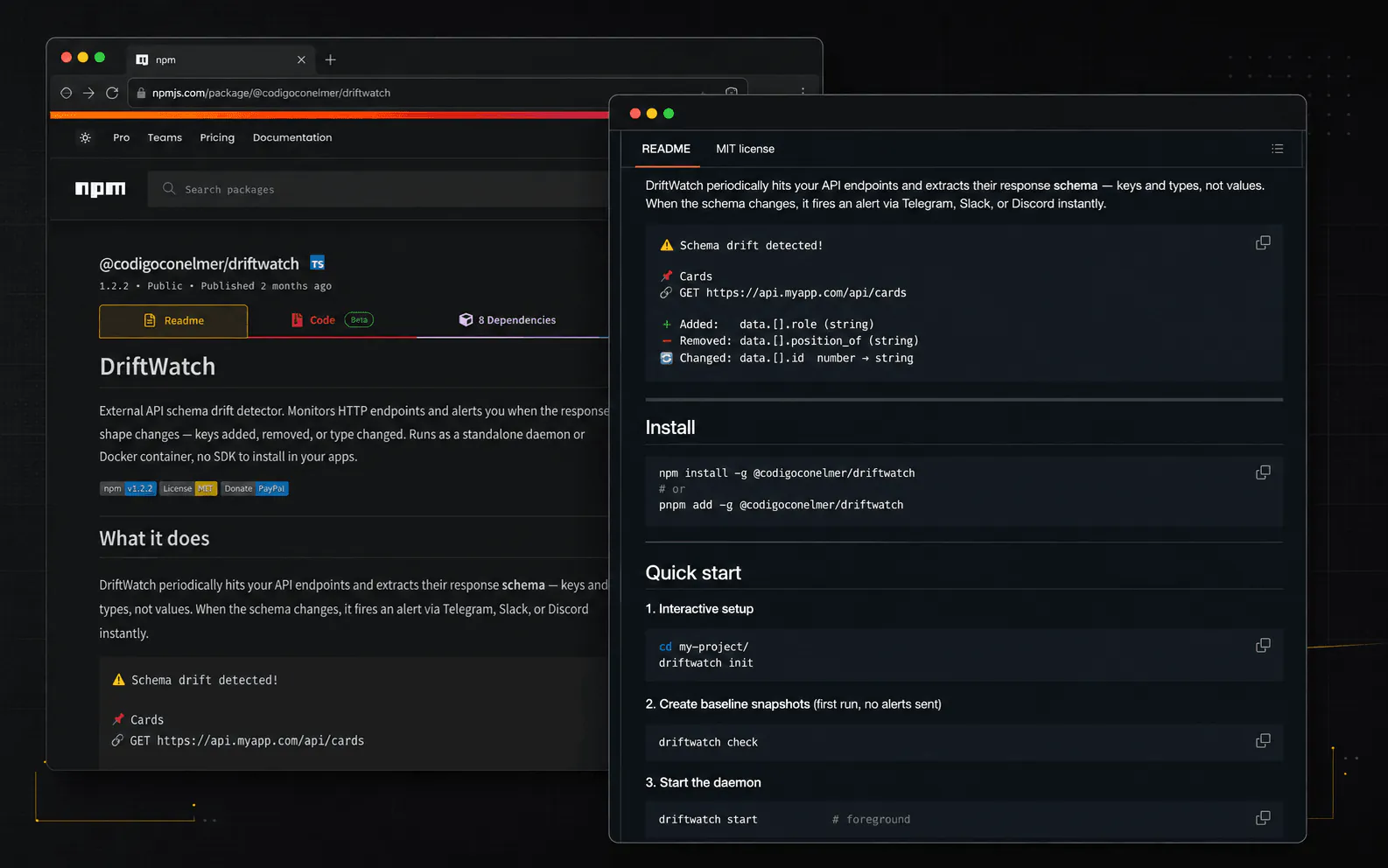Copy the npm install code block
Image resolution: width=1388 pixels, height=868 pixels.
[1263, 472]
